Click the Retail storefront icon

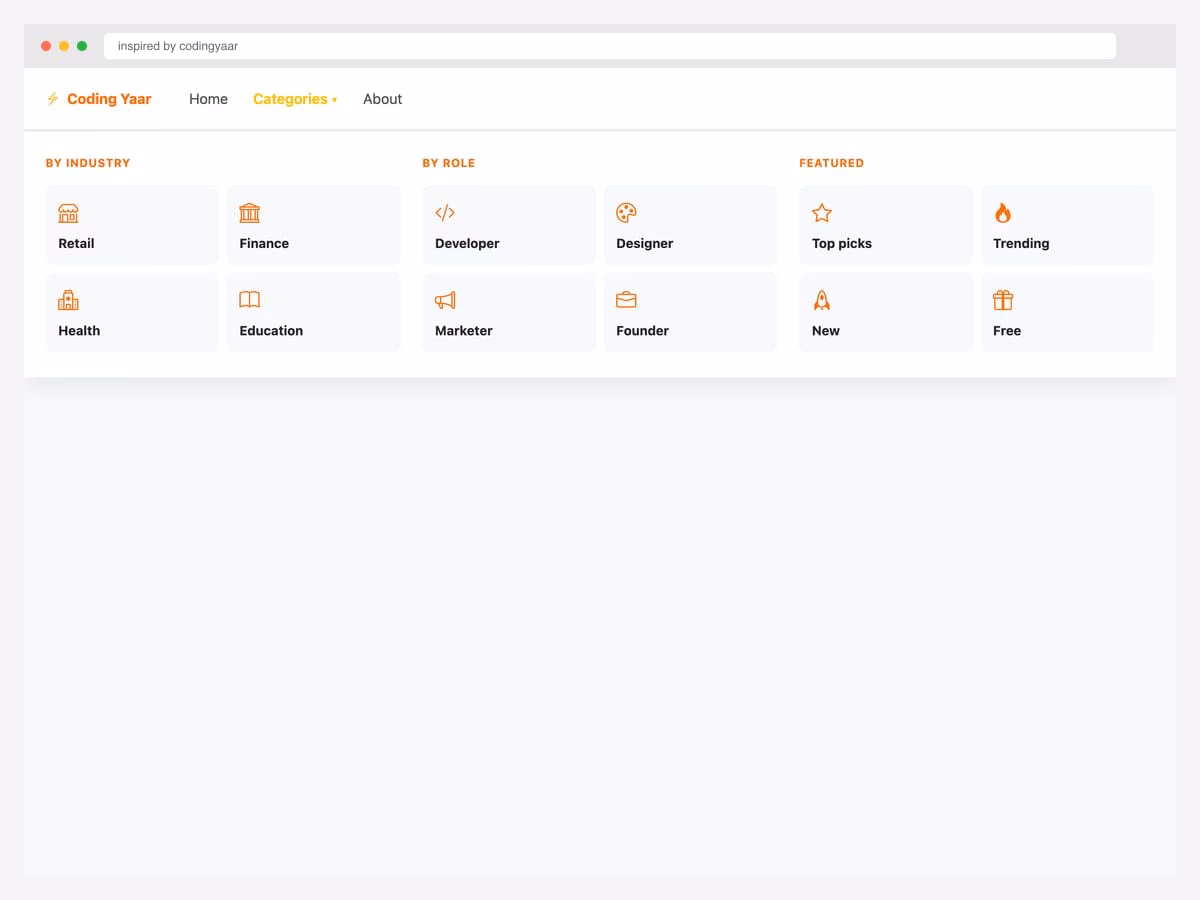(68, 213)
